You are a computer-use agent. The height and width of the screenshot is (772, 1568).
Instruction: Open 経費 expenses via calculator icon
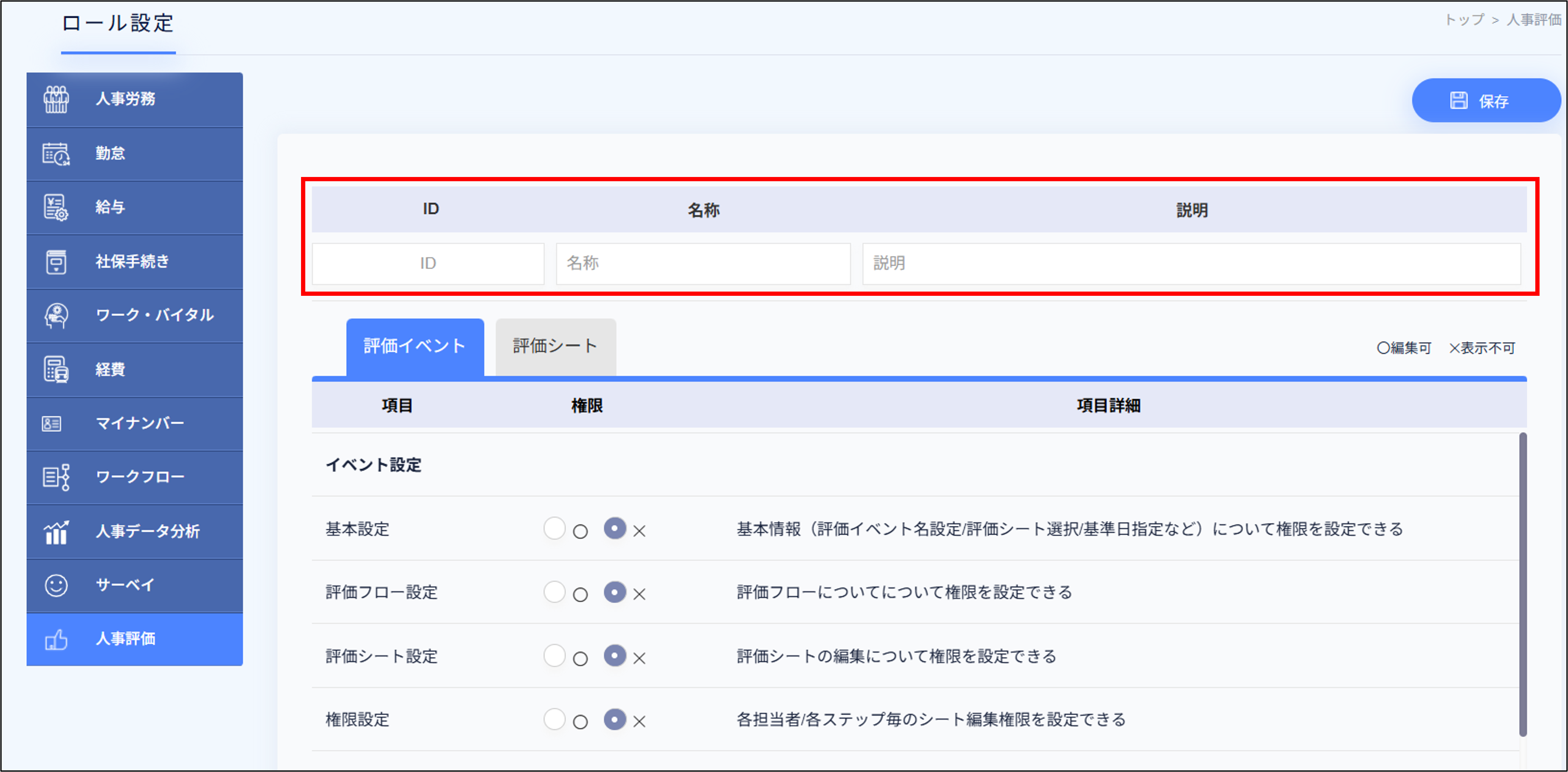point(55,369)
